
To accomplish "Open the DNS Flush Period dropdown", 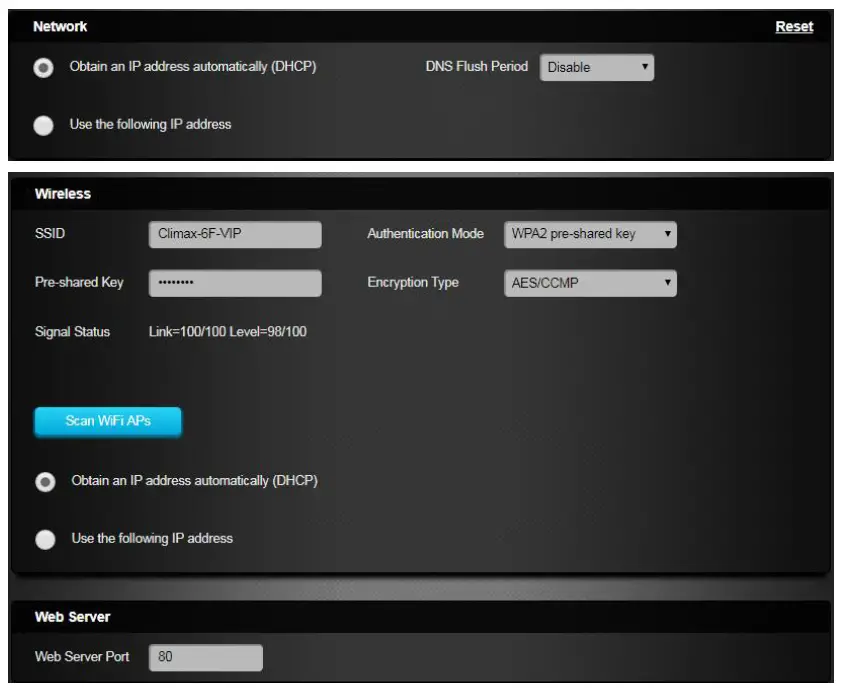I will [x=597, y=68].
